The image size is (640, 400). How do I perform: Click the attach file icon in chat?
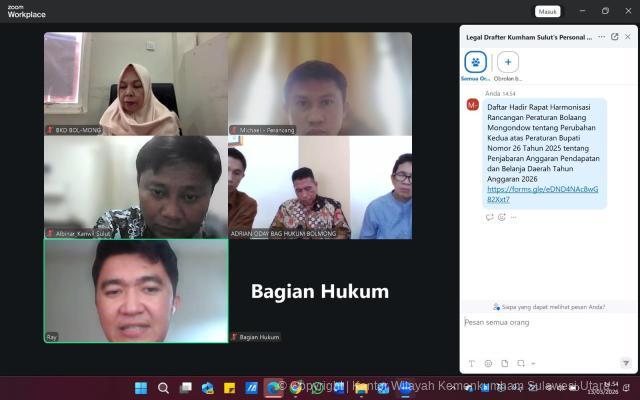point(505,363)
